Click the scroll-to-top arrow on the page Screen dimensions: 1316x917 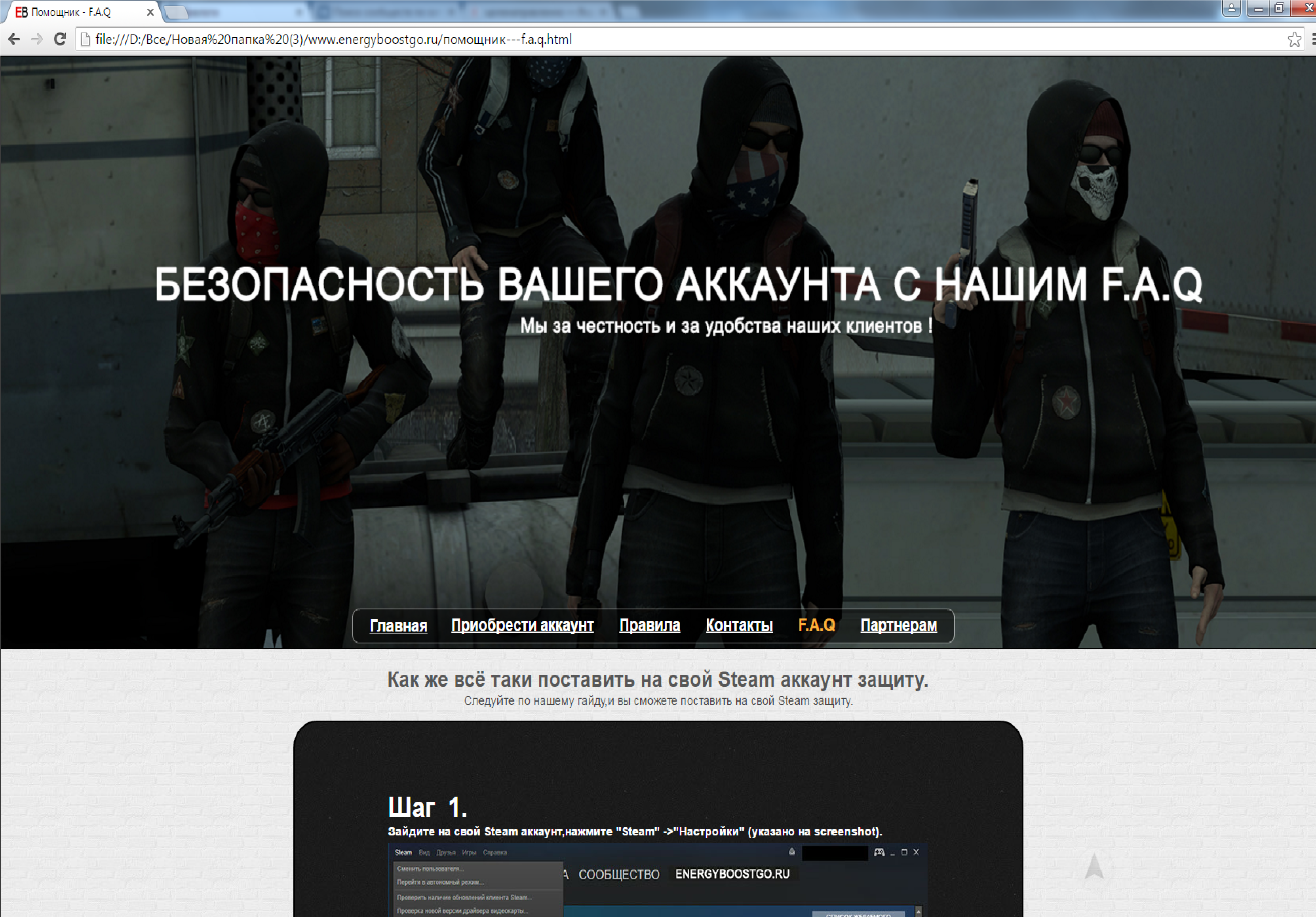(1094, 866)
